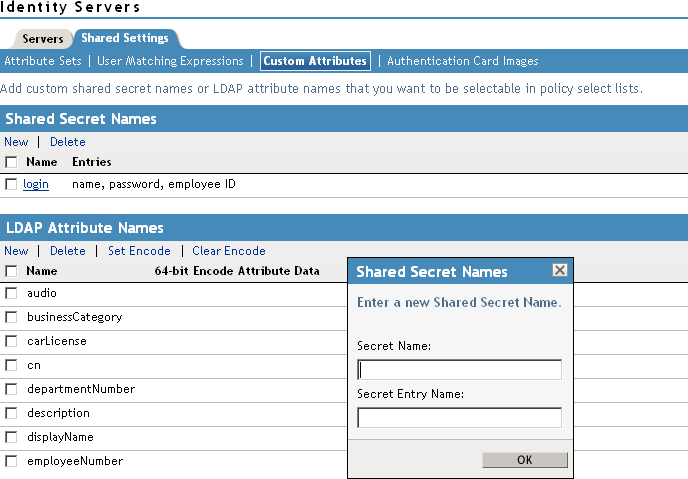Close the Shared Secret Names dialog
This screenshot has height=479, width=688.
(560, 271)
